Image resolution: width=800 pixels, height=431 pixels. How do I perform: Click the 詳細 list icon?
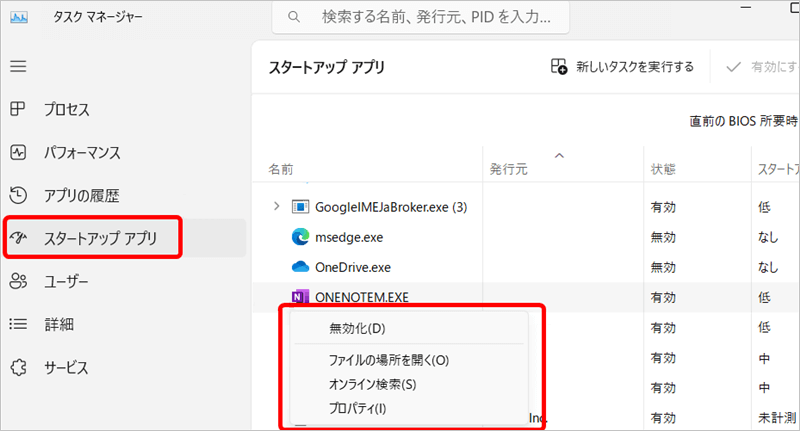pos(18,324)
